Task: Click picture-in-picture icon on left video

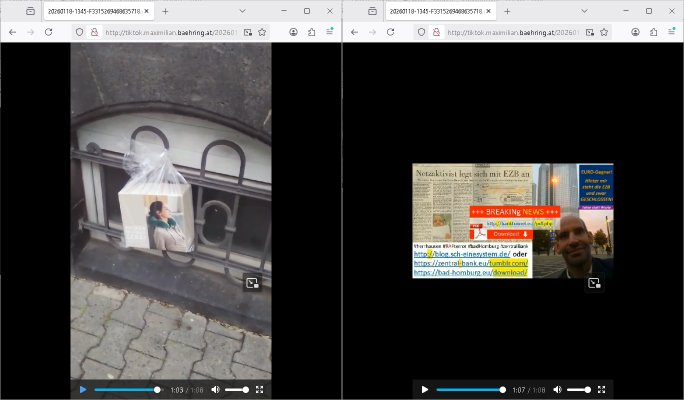Action: (x=252, y=283)
